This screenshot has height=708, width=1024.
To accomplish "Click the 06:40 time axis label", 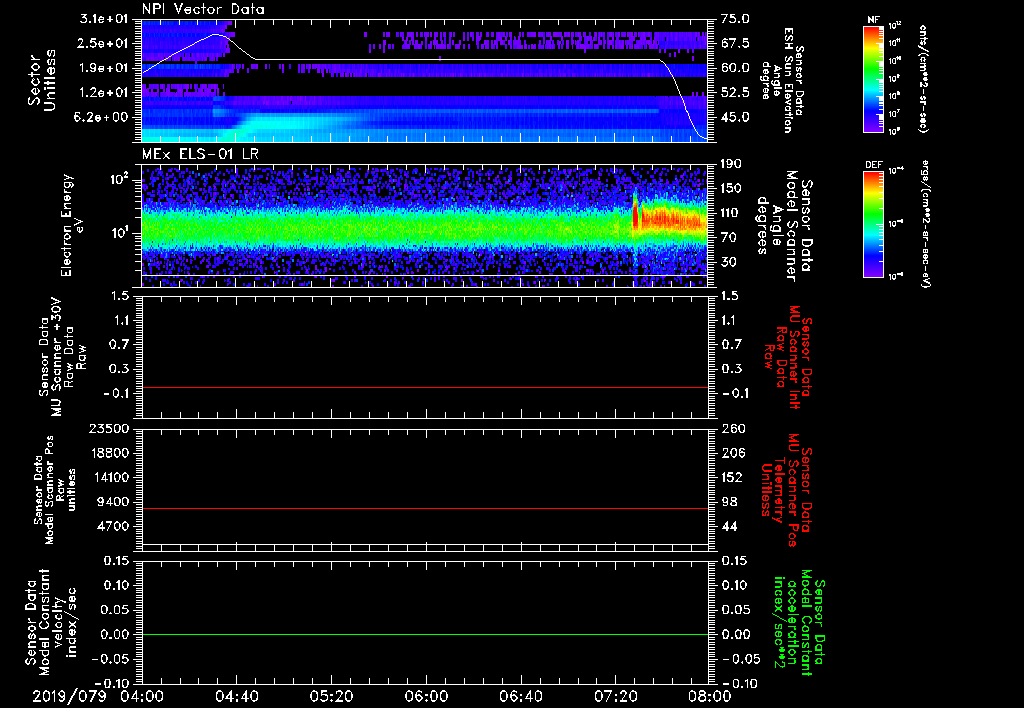I will coord(520,696).
